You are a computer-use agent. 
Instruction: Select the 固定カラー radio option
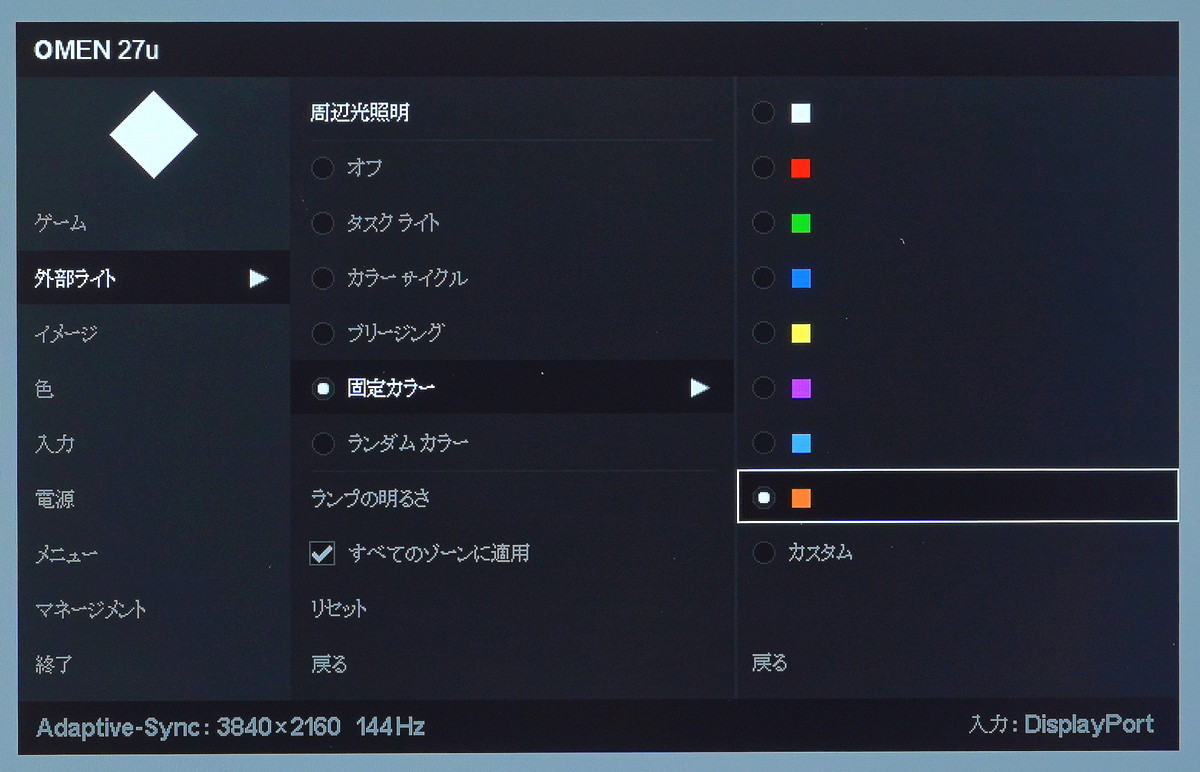(322, 388)
